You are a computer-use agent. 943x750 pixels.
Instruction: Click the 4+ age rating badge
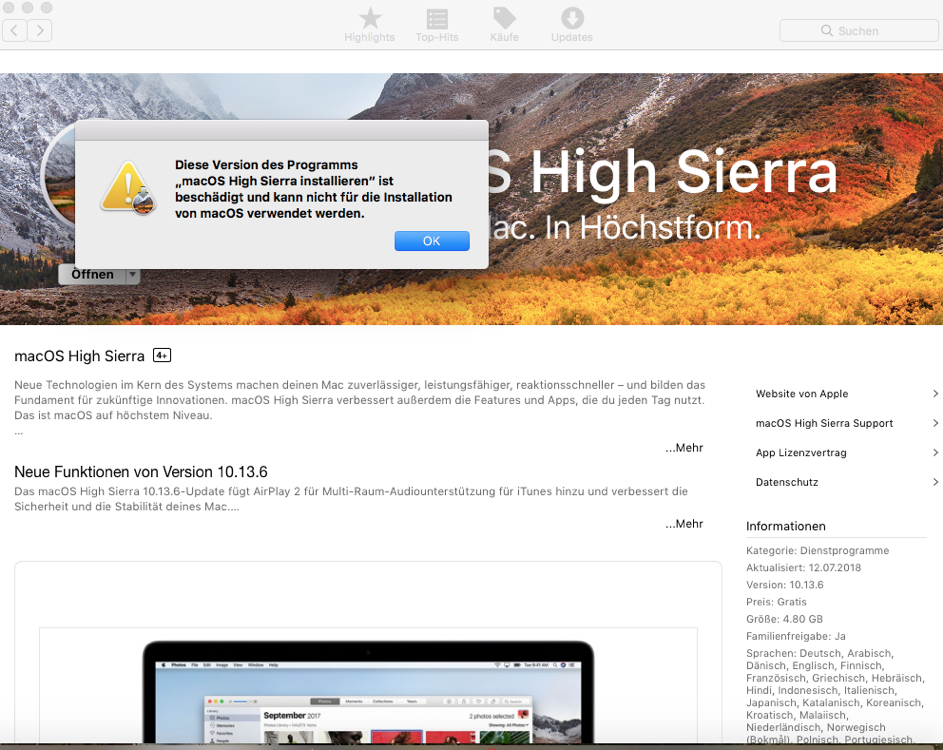(162, 355)
